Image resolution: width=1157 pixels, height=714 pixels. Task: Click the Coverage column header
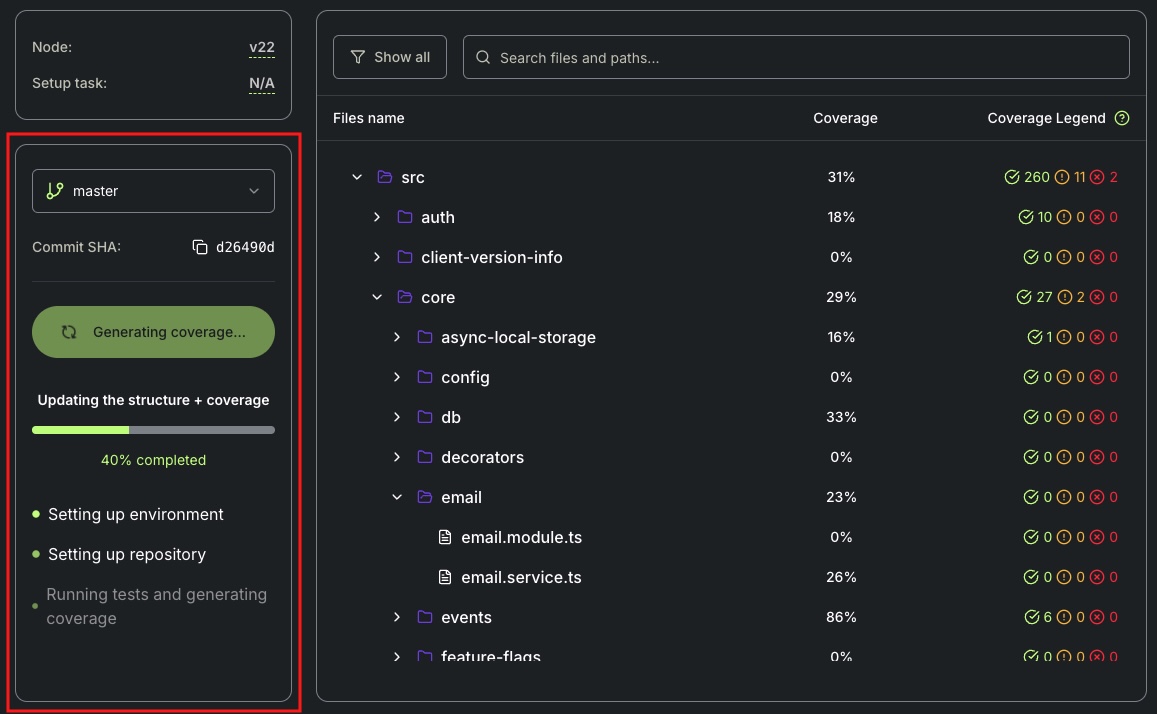[x=846, y=118]
